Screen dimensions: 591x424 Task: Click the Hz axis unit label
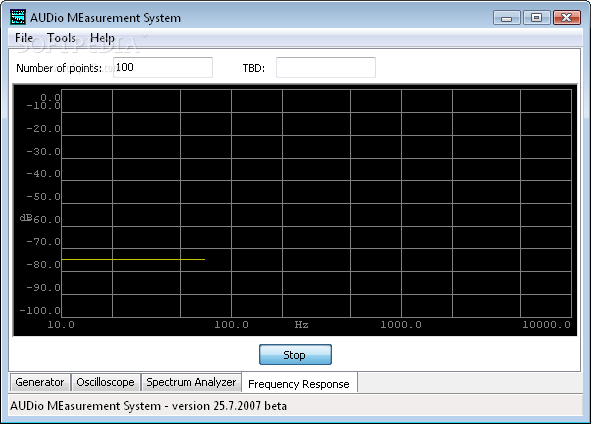[302, 325]
